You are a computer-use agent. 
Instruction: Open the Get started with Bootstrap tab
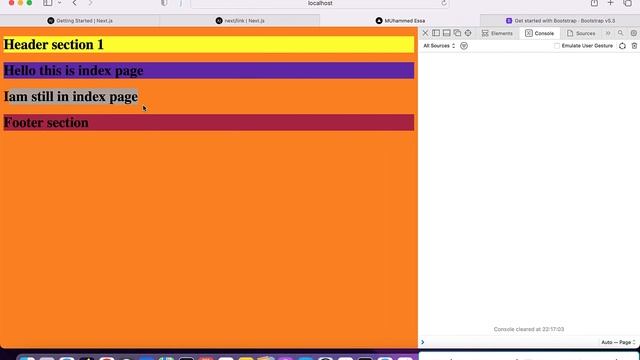pyautogui.click(x=560, y=20)
